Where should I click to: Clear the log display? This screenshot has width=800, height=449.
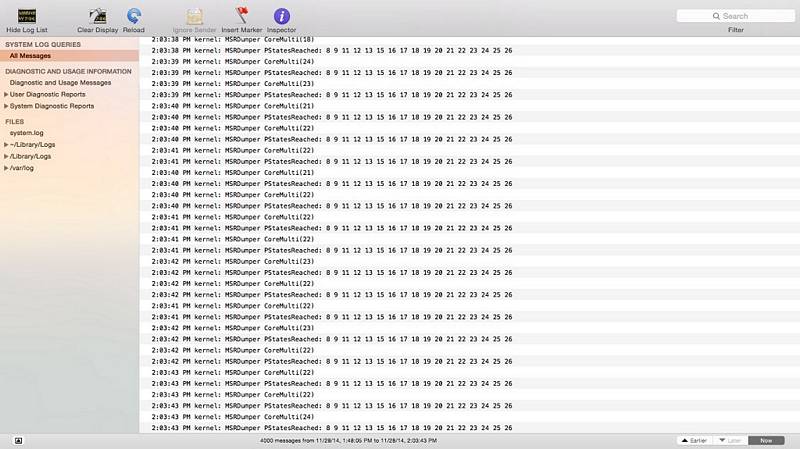(x=97, y=16)
